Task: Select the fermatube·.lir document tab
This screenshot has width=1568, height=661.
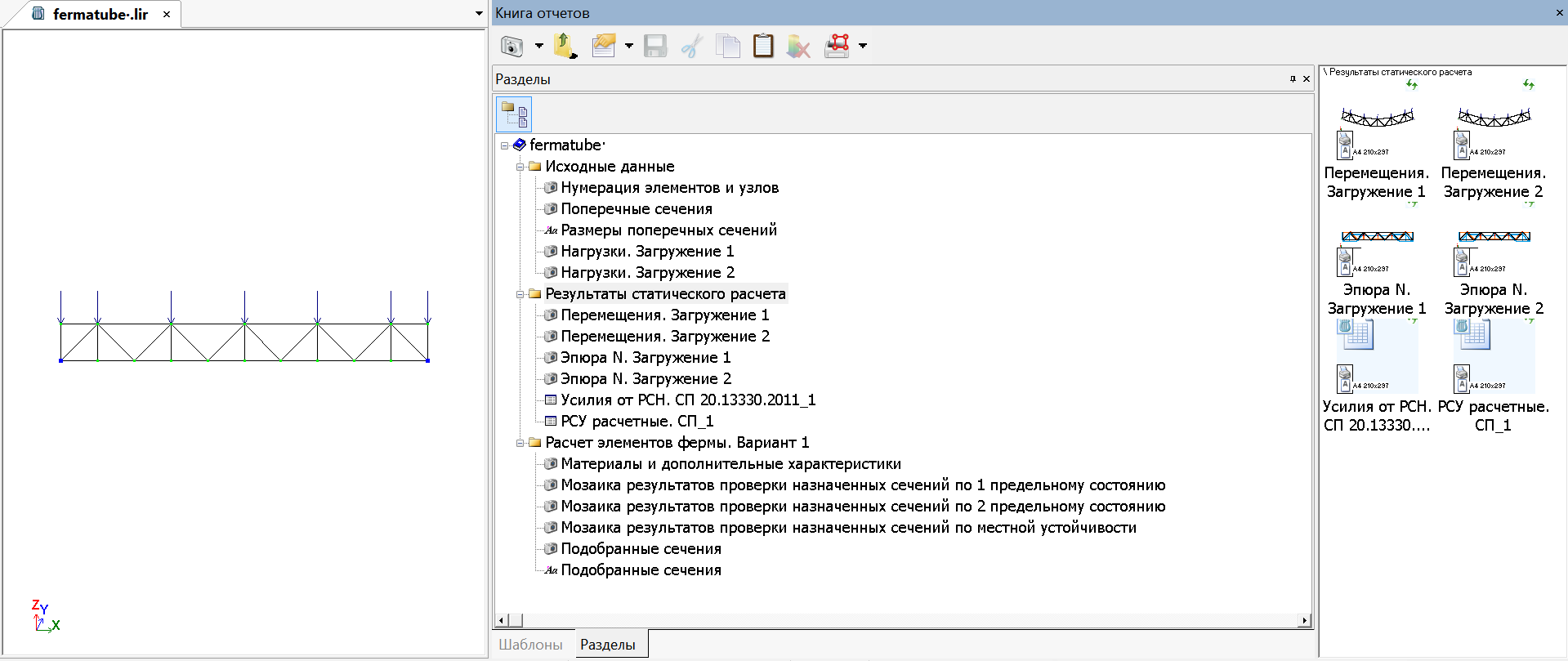Action: (x=100, y=14)
